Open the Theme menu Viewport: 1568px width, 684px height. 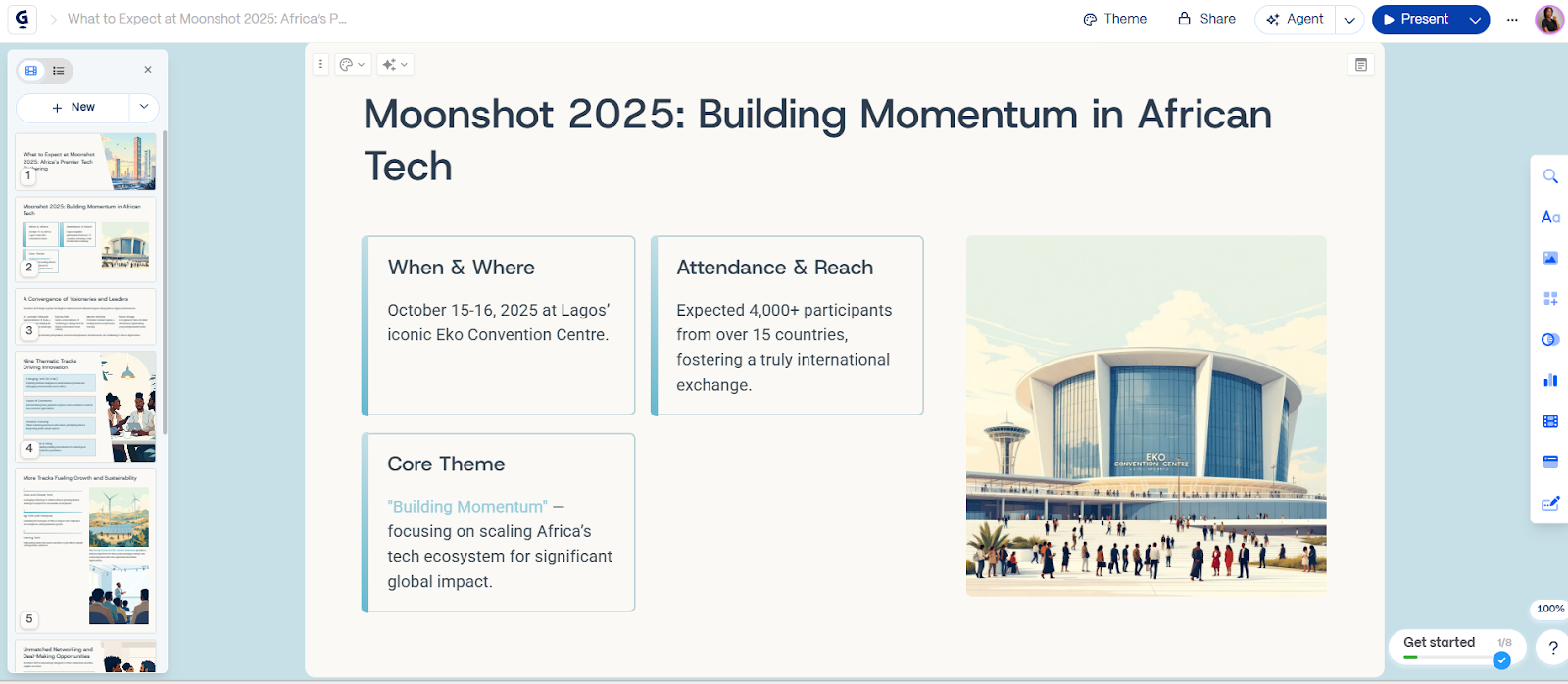[1114, 19]
